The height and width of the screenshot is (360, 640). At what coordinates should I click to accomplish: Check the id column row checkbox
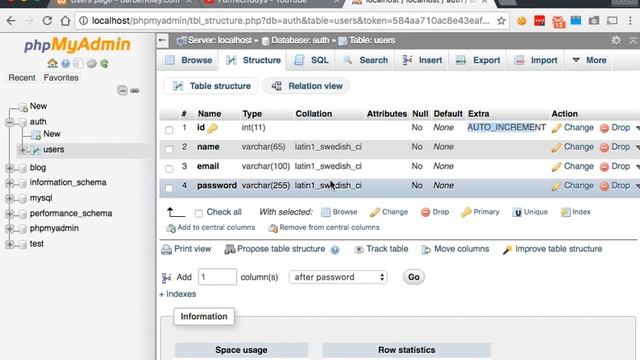tap(169, 130)
